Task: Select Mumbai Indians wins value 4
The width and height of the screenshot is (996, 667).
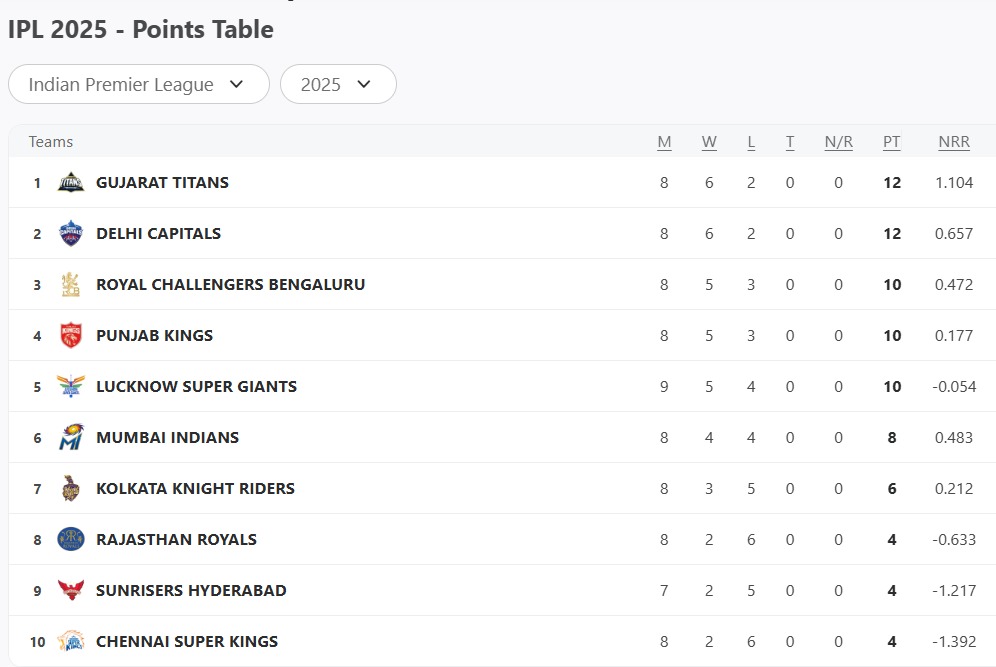Action: click(709, 437)
